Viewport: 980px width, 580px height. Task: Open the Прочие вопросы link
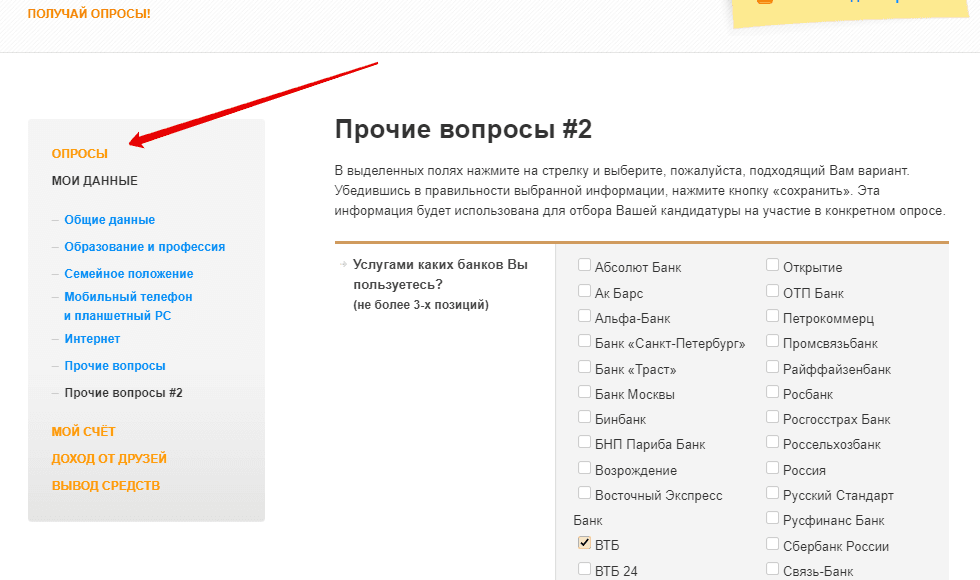coord(115,366)
